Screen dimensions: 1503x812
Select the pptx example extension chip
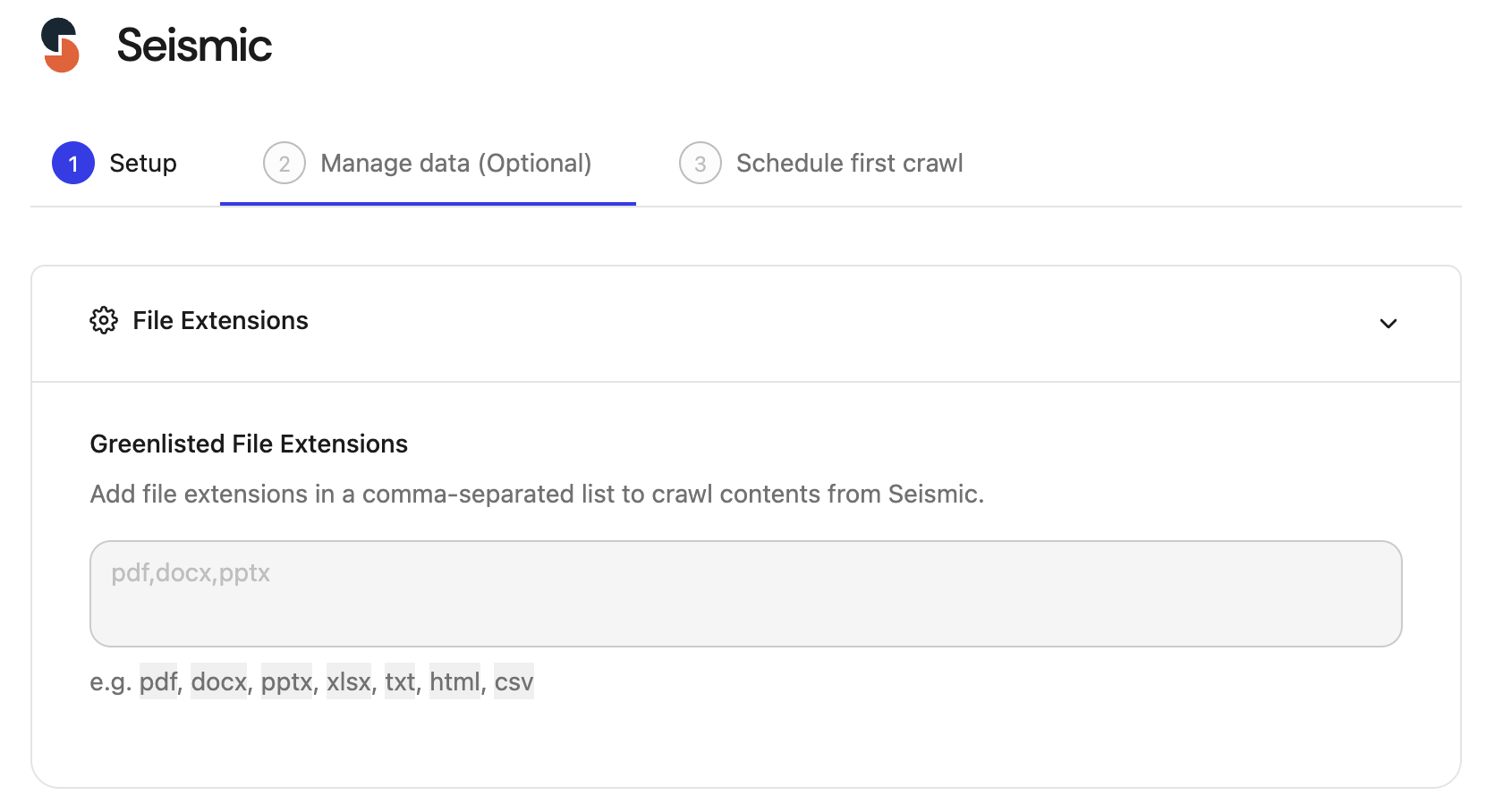click(286, 682)
